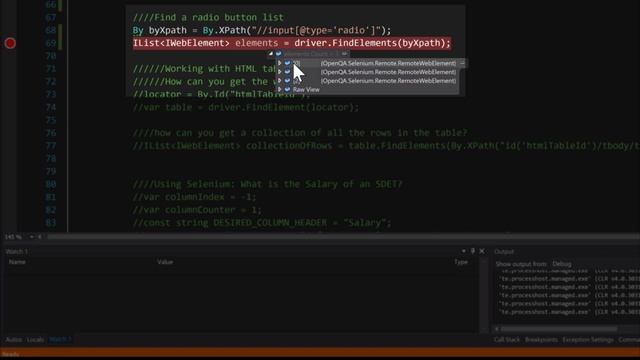Viewport: 640px width, 360px height.
Task: Click line number 77 in the gutter
Action: [x=51, y=146]
